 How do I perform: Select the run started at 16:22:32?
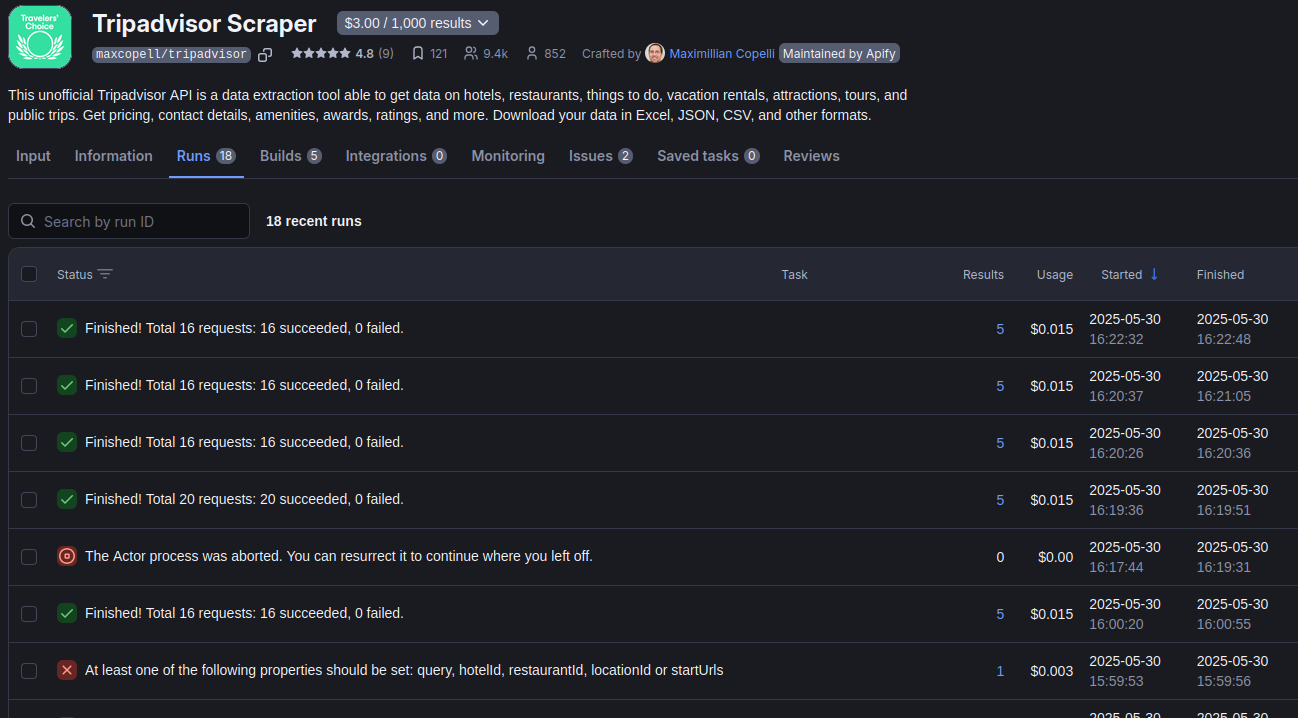29,329
